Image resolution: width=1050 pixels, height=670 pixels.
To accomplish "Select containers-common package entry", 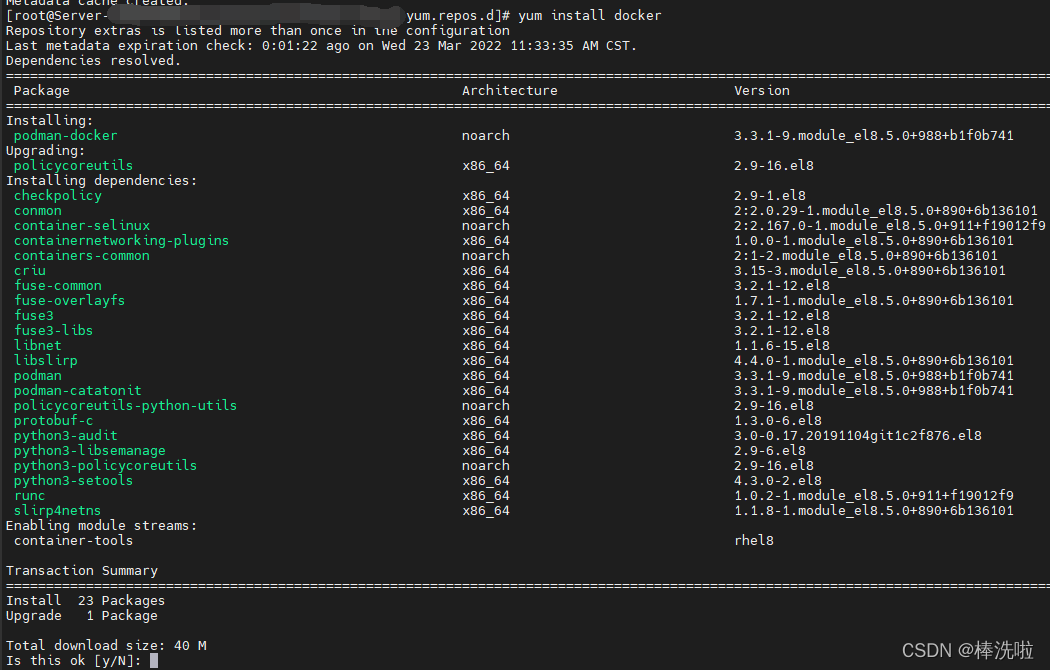I will tap(82, 256).
